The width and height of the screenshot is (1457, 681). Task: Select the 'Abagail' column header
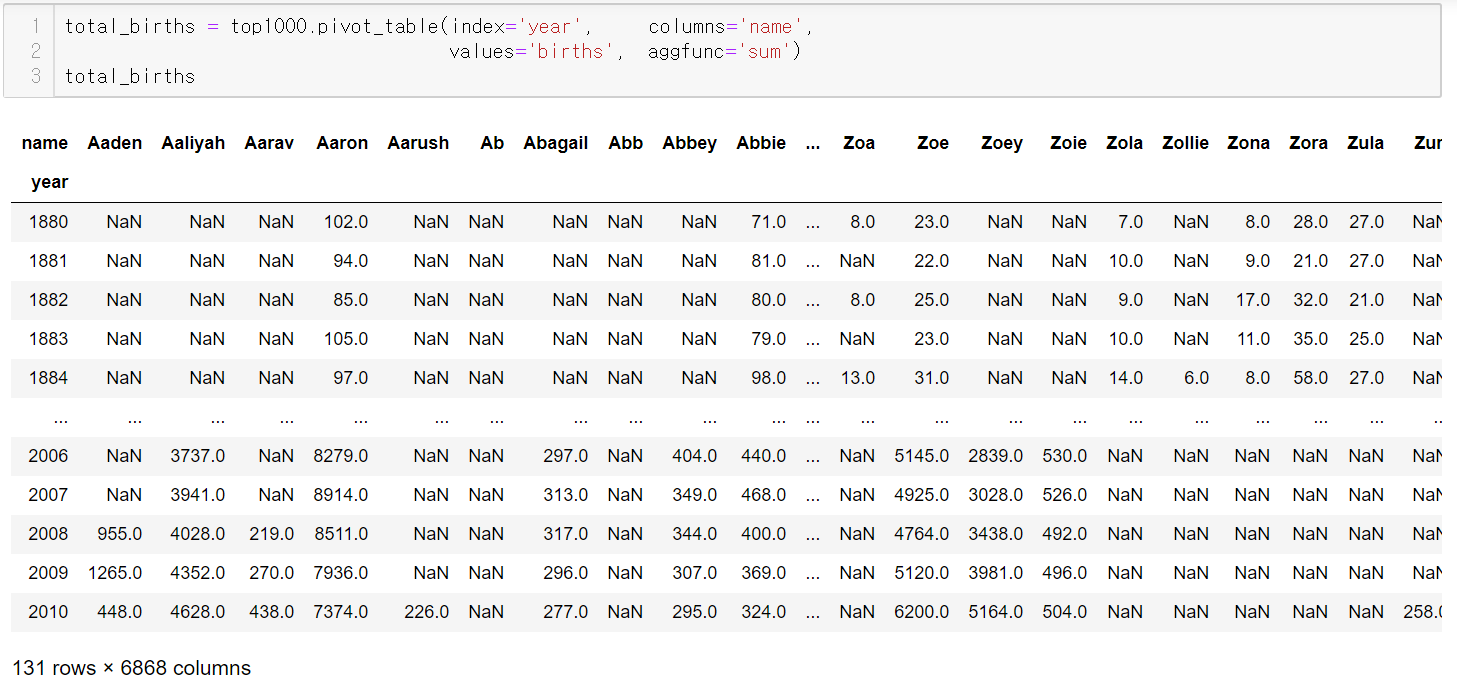555,143
